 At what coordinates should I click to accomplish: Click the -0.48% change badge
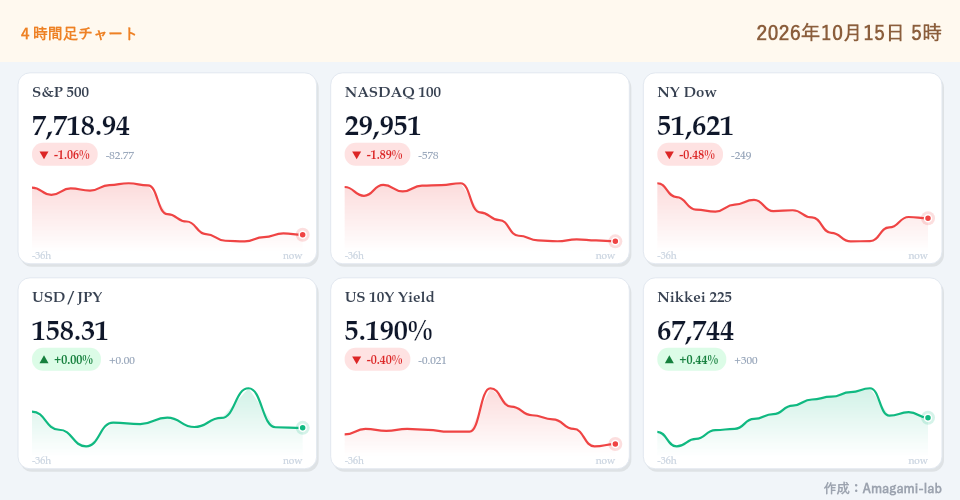pos(690,155)
